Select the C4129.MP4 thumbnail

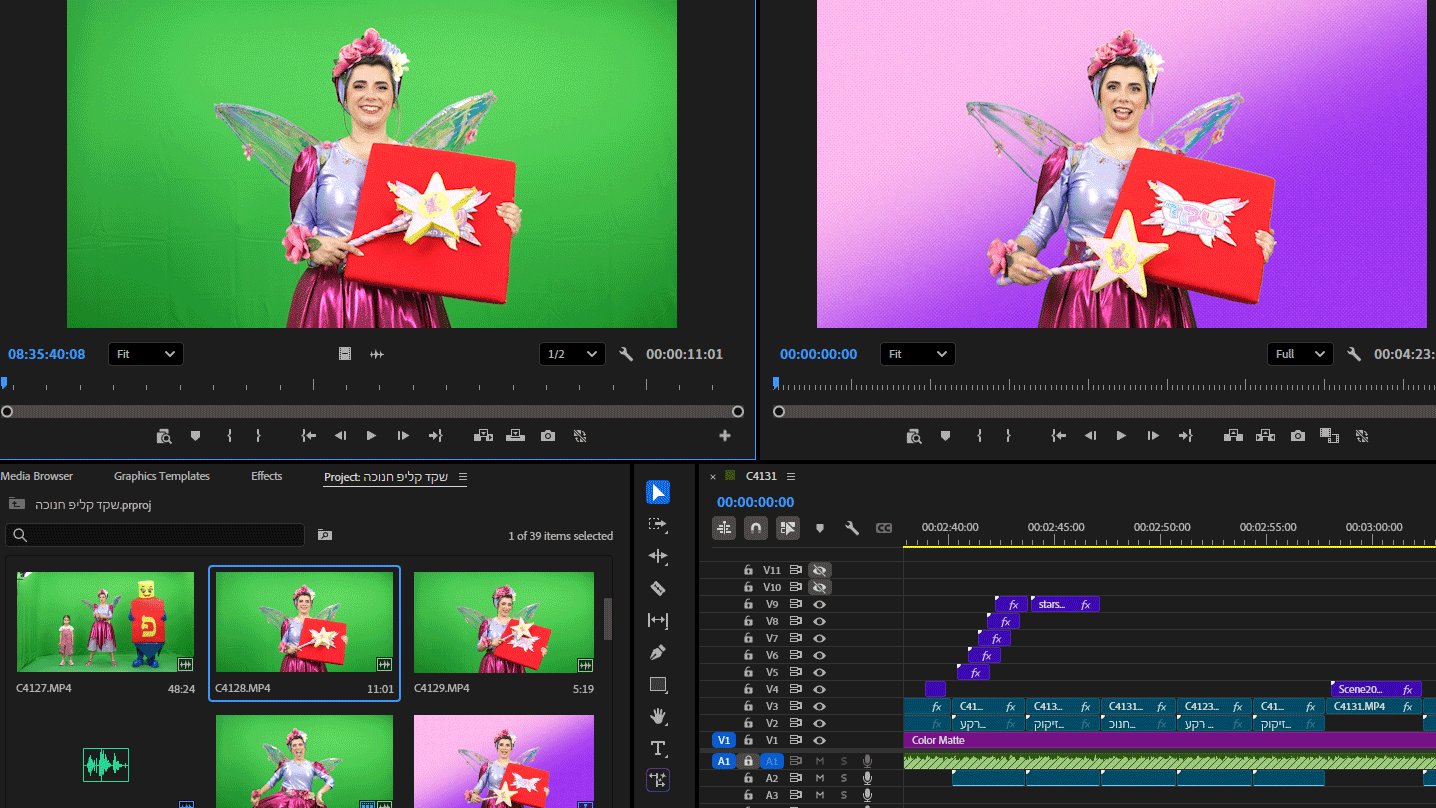point(503,622)
